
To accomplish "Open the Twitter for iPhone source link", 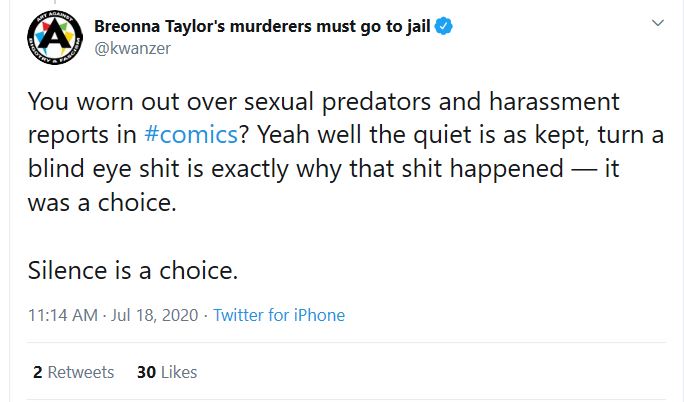I will [279, 315].
